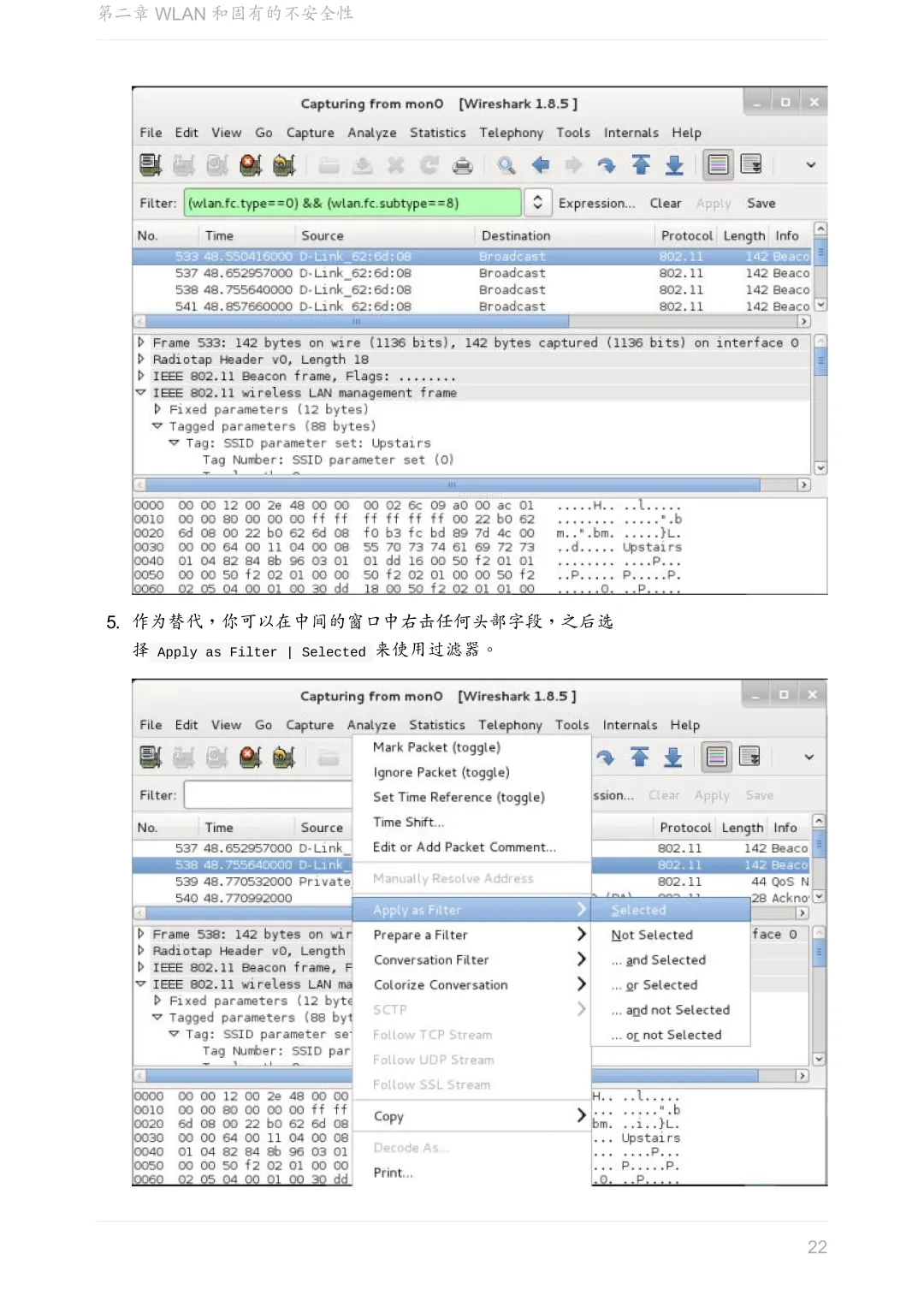Expand Frame 533 row in upper details pane
The image size is (924, 1307).
coord(141,342)
